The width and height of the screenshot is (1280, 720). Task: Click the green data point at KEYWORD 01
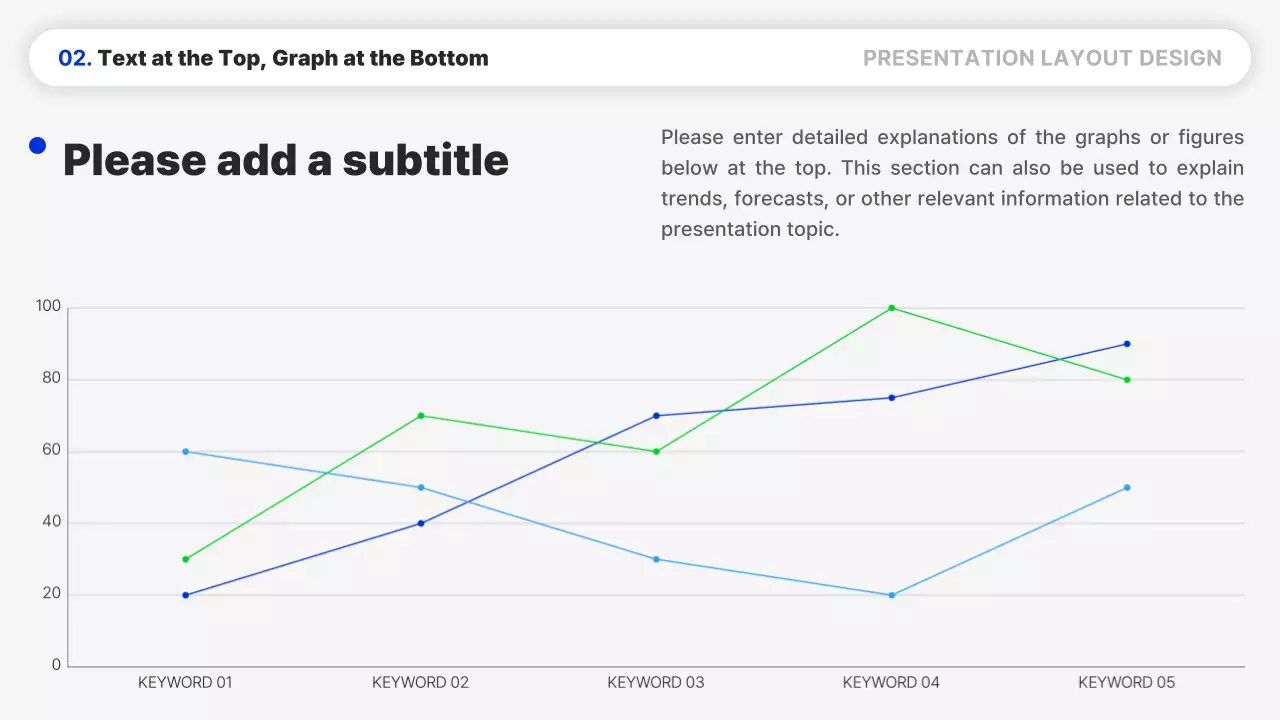click(x=186, y=559)
